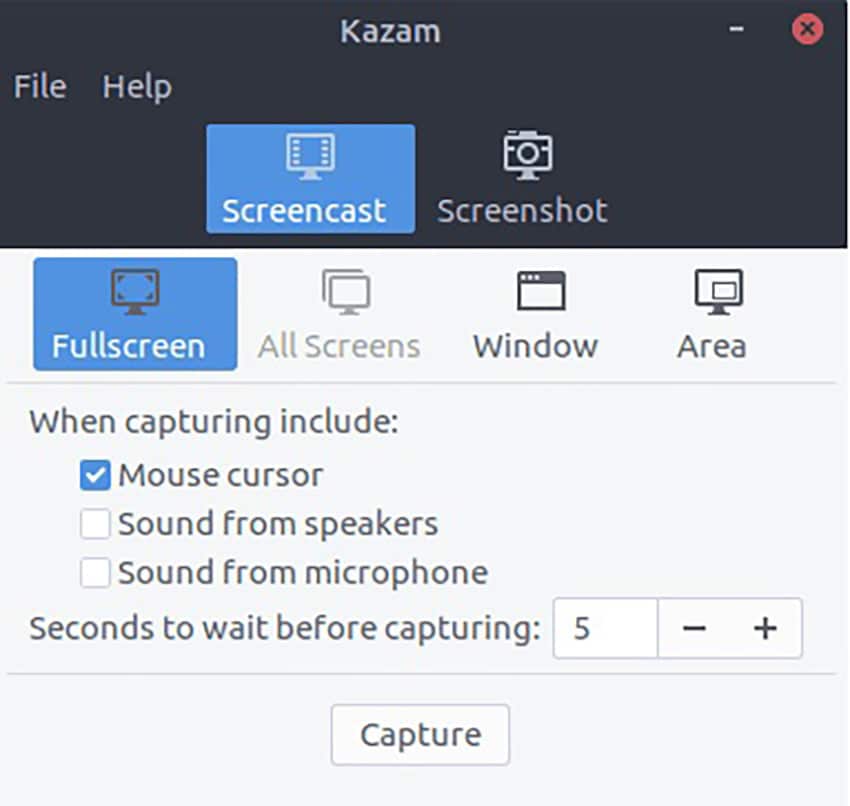Open the File menu

click(40, 87)
